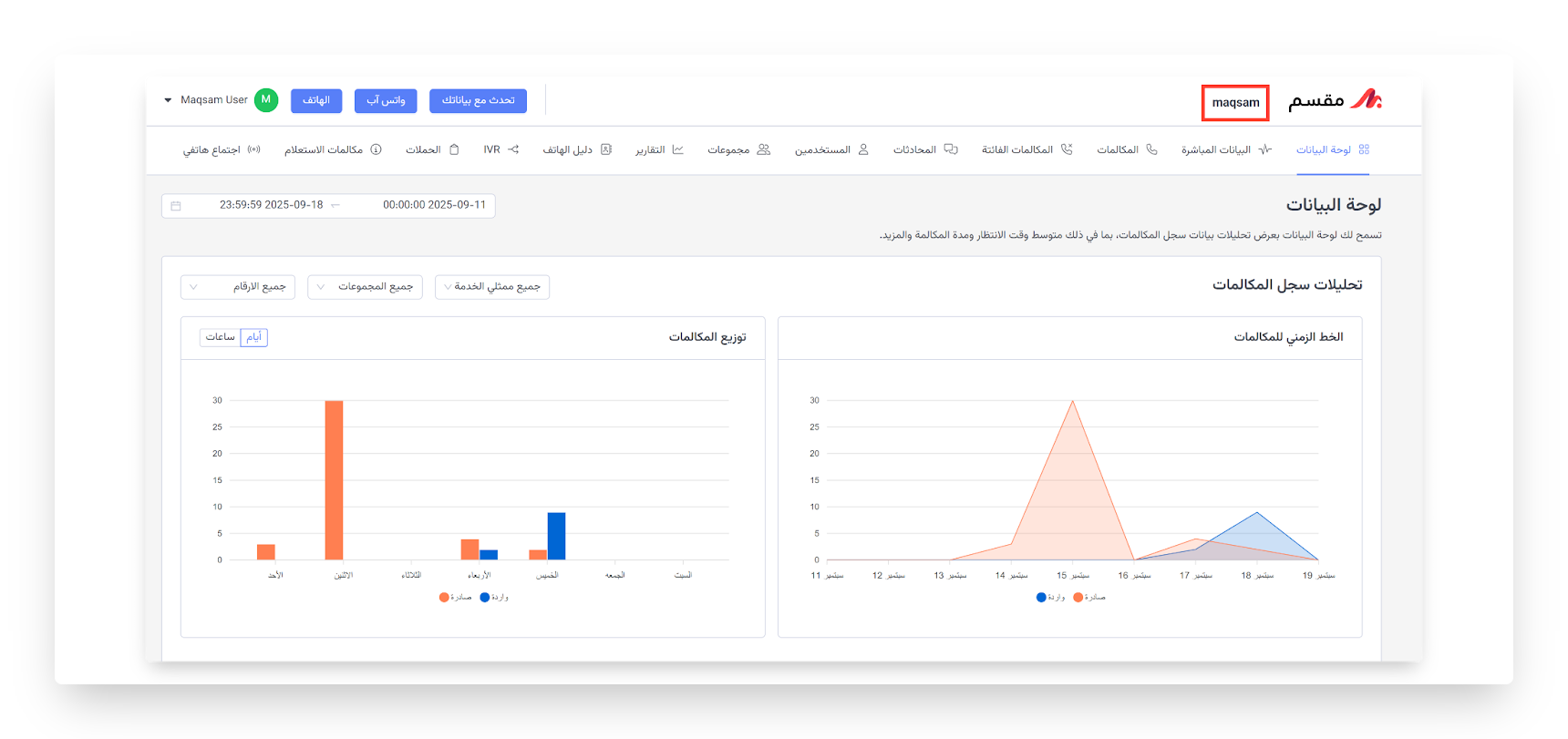Expand the all groups (جميع المجموعات) dropdown
The width and height of the screenshot is (1568, 739).
(x=365, y=287)
